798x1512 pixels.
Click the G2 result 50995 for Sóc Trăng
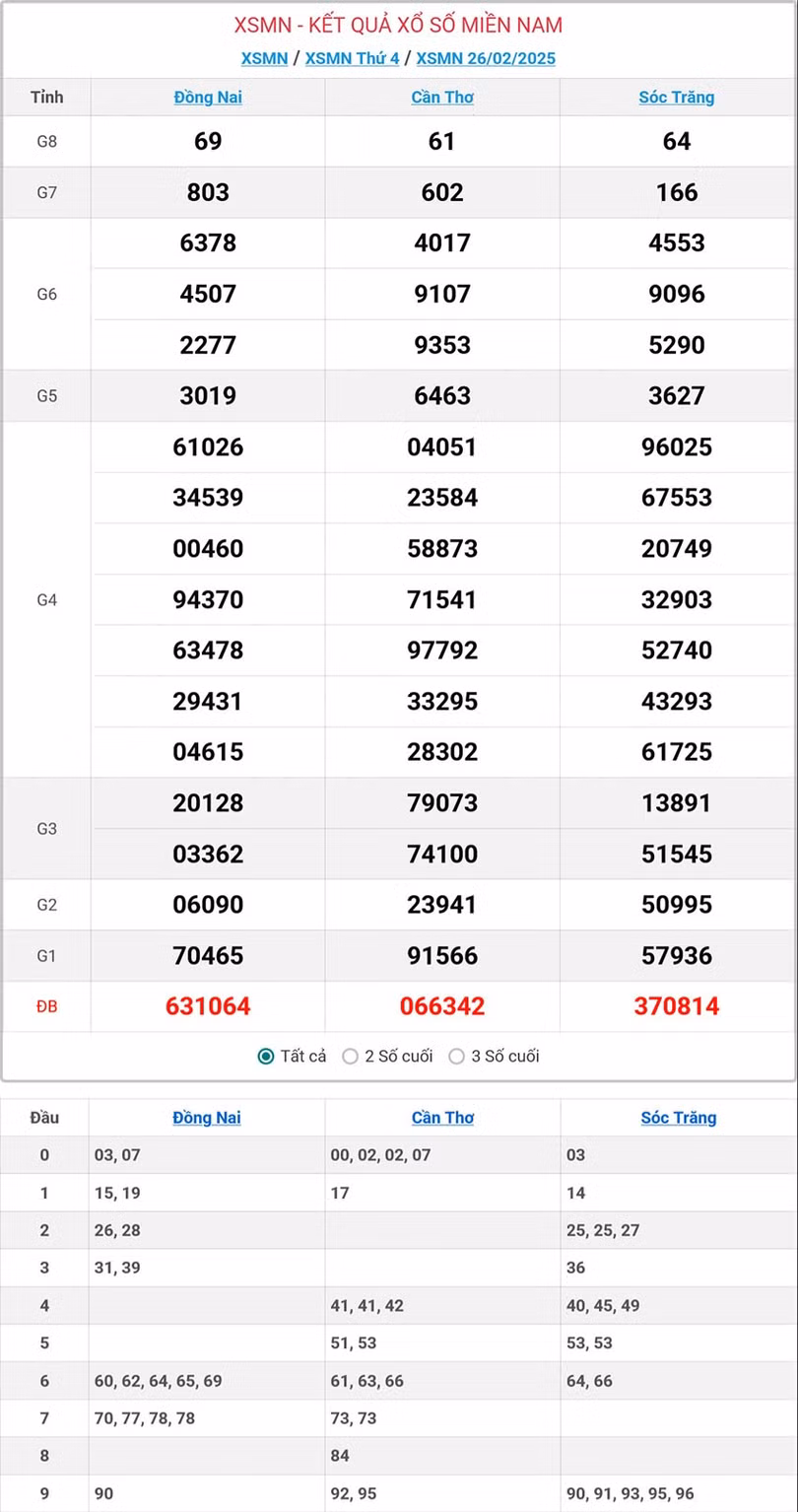coord(677,905)
